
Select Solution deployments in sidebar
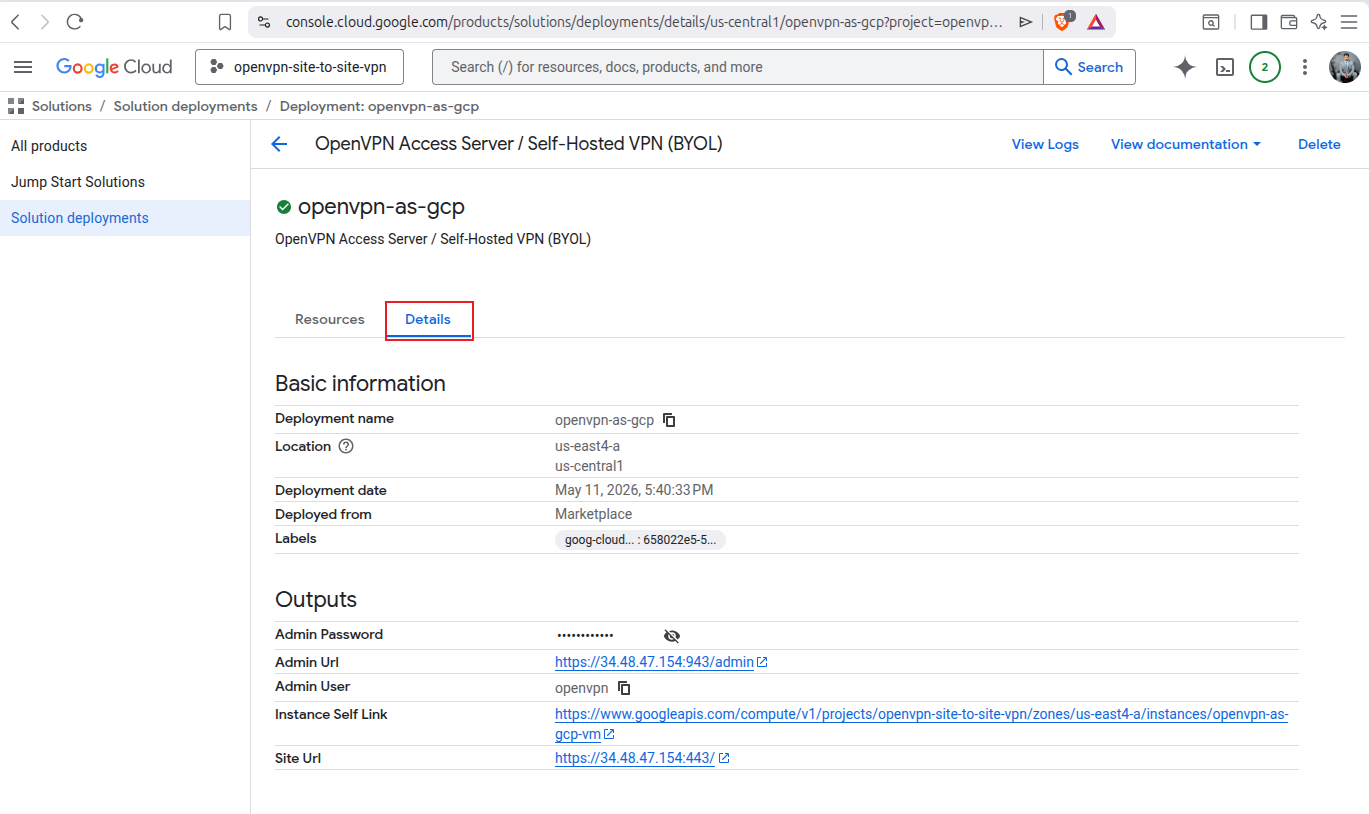pyautogui.click(x=125, y=218)
